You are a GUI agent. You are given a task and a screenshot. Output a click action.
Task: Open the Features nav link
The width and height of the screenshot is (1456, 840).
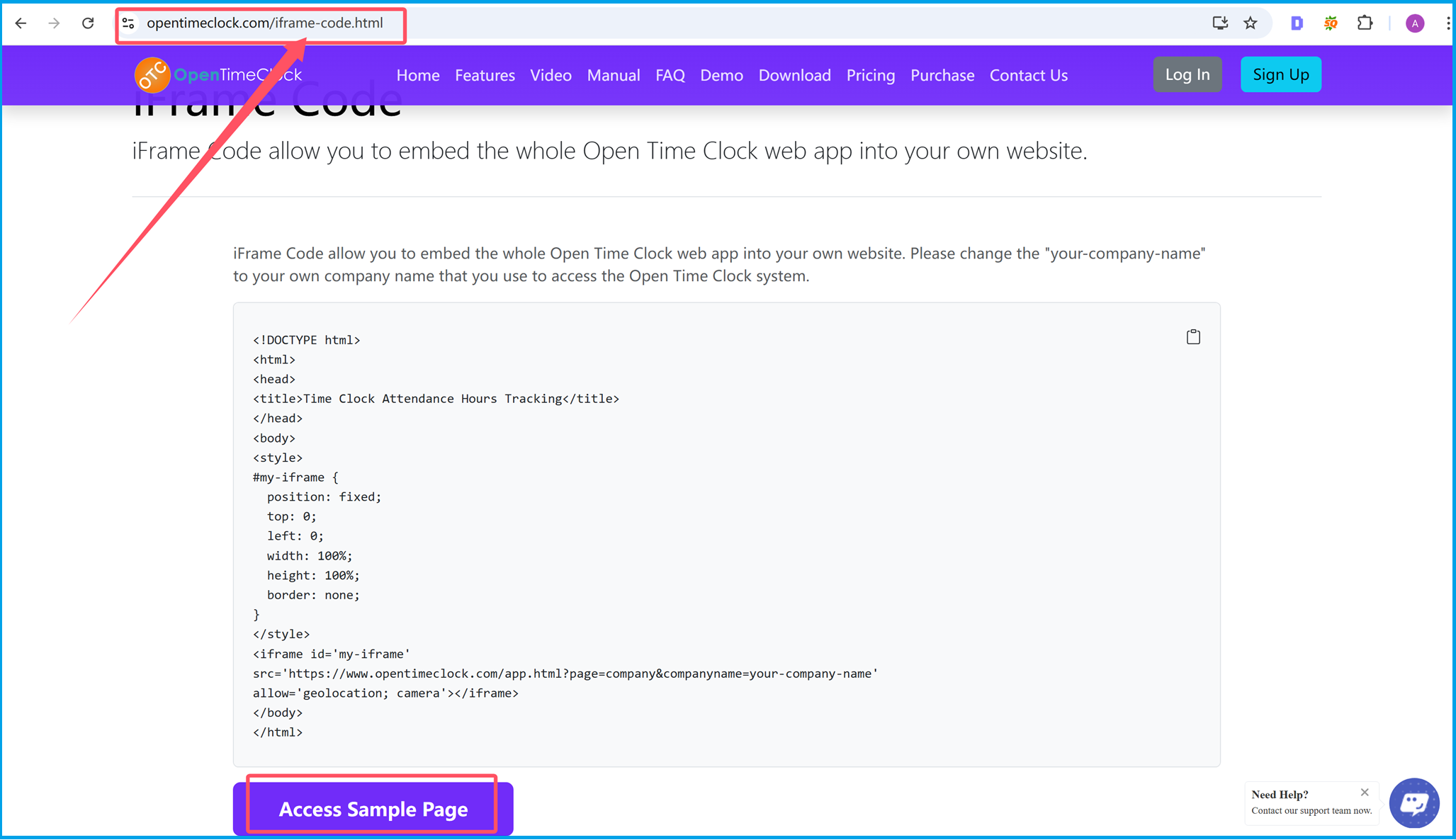[x=485, y=75]
